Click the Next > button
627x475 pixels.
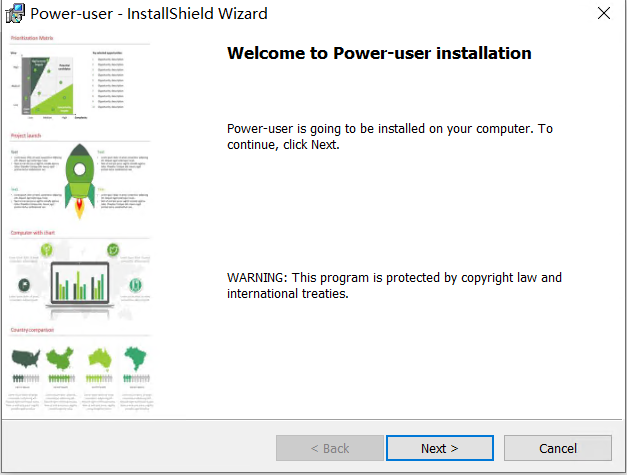439,448
